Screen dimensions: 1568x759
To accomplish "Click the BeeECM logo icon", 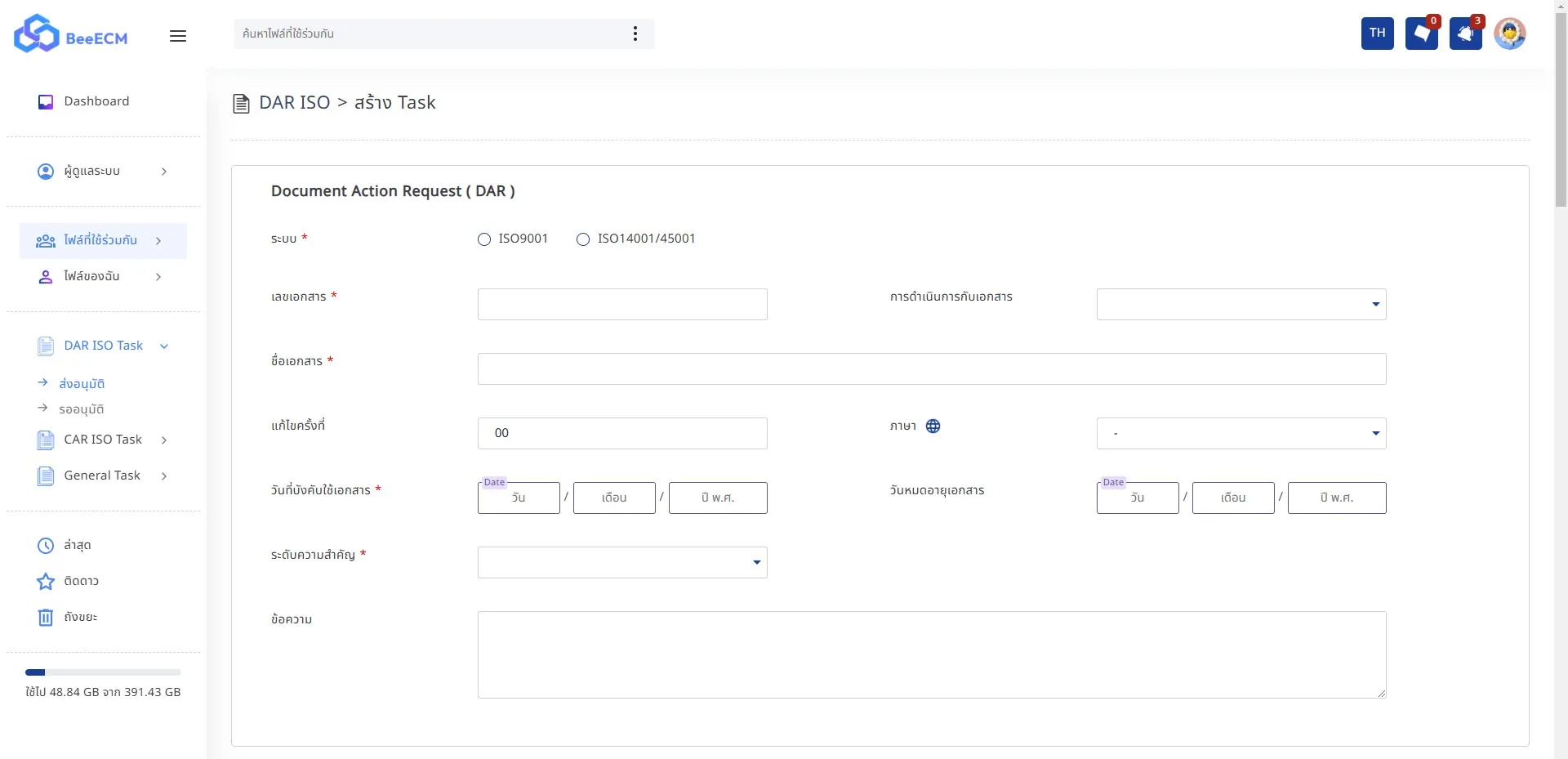I will 37,34.
